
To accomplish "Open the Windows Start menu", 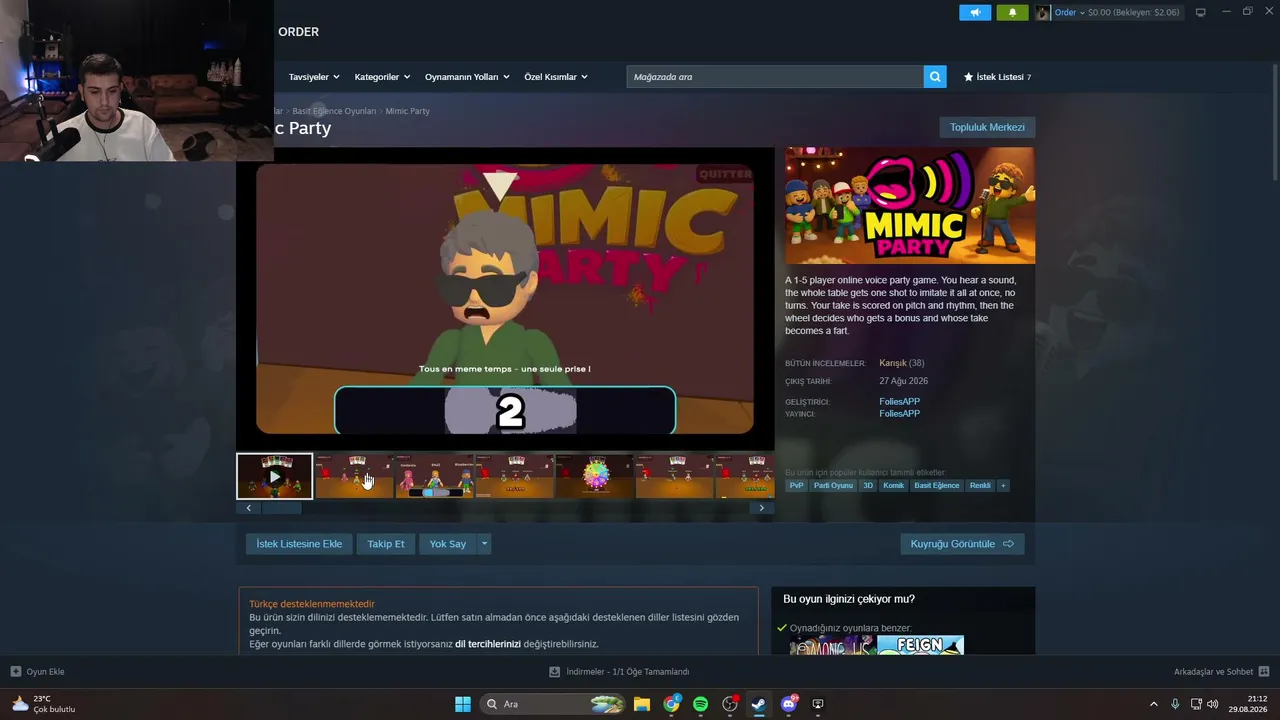I will pos(463,704).
